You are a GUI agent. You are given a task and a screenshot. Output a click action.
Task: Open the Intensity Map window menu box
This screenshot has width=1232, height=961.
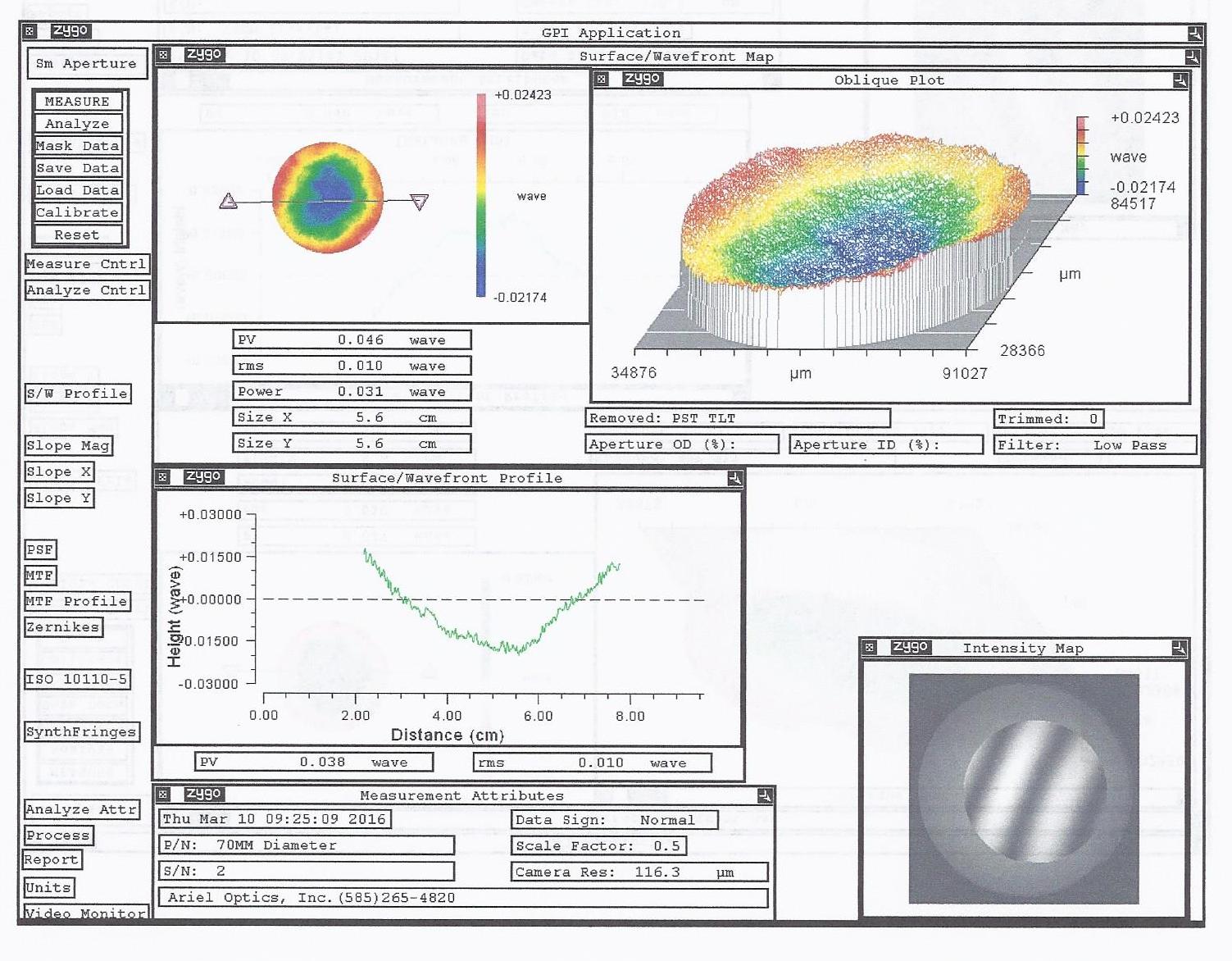click(x=870, y=648)
